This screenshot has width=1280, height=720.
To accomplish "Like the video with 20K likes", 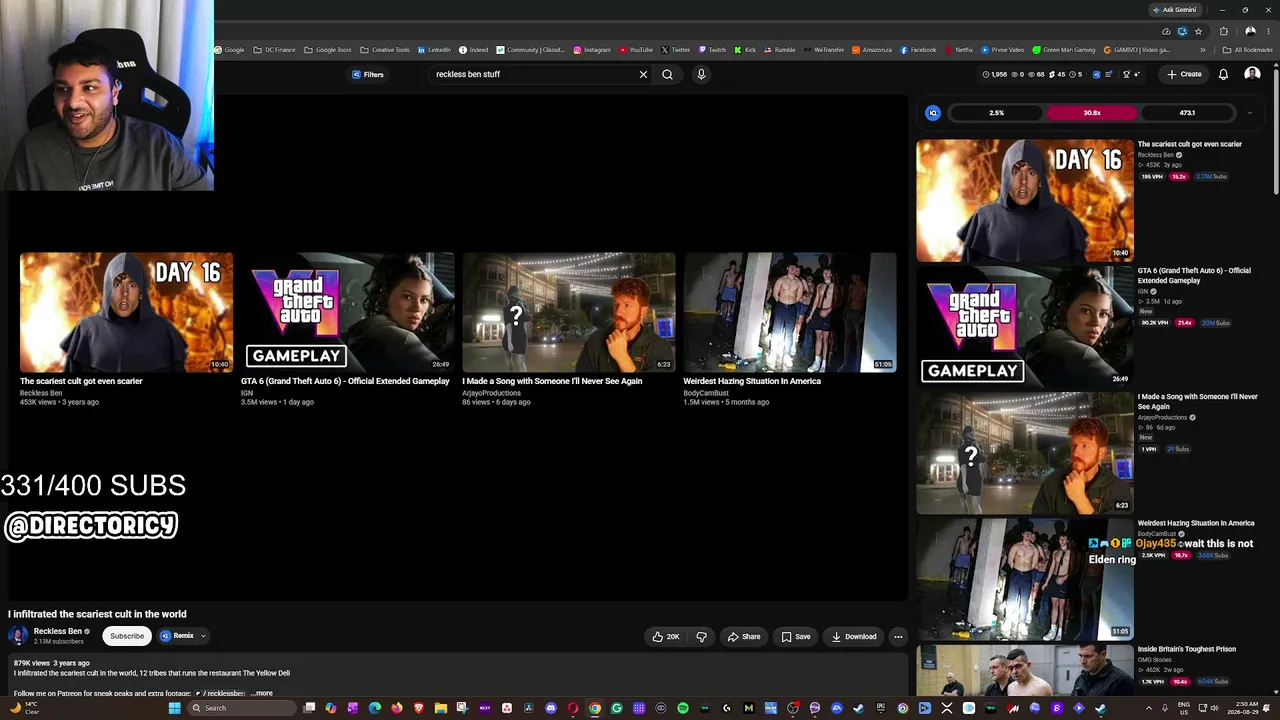I will [666, 636].
